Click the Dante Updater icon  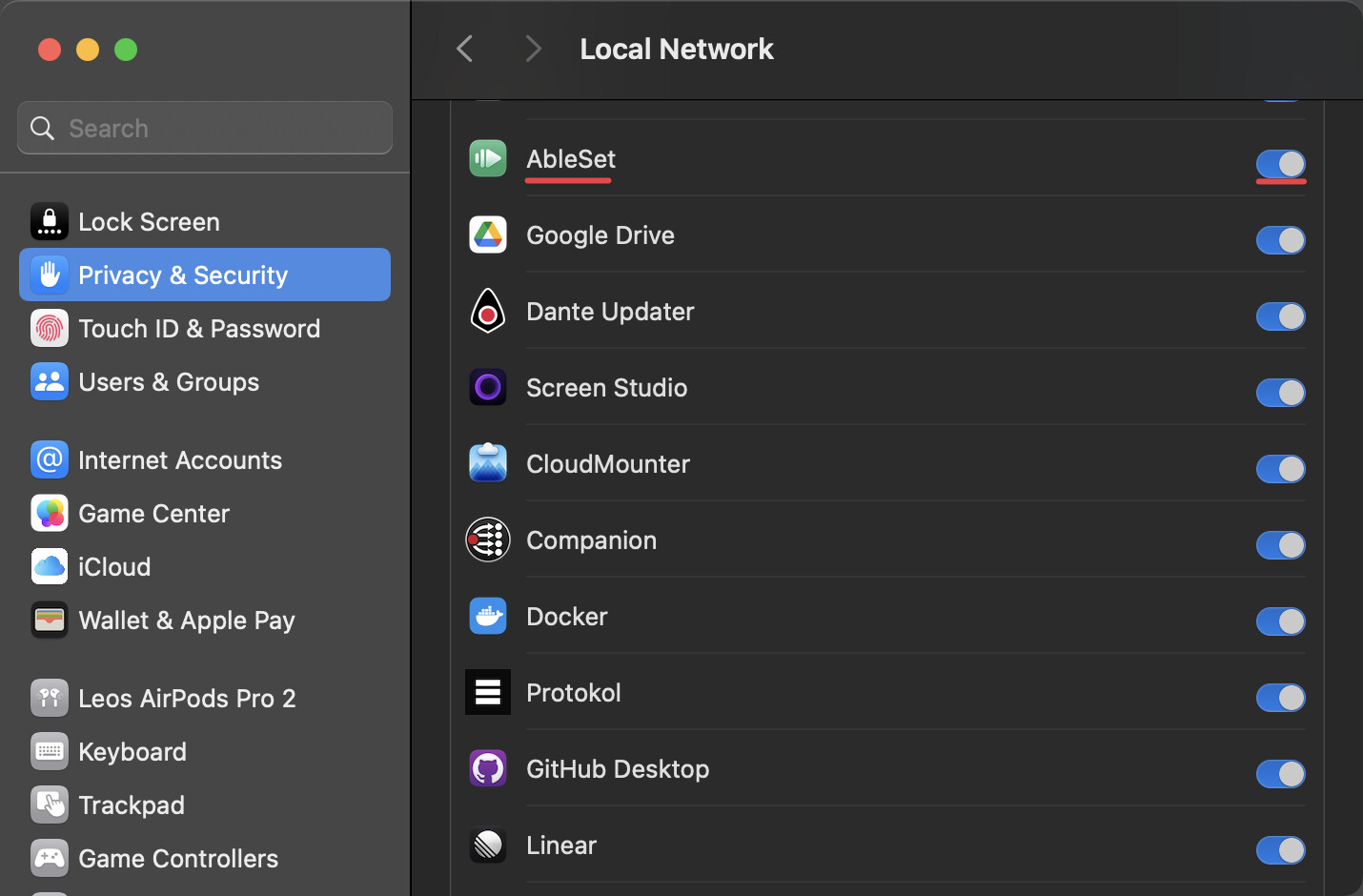[x=487, y=311]
